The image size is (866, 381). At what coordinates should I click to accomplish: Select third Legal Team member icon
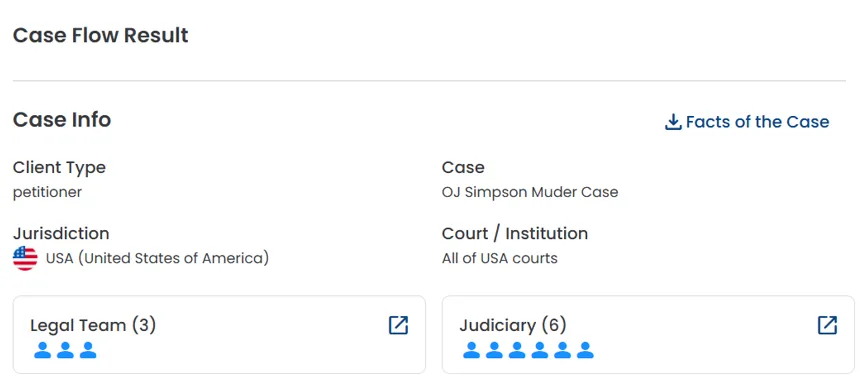[88, 350]
